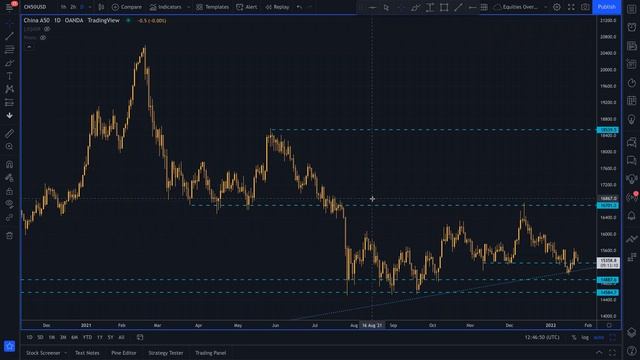This screenshot has height=360, width=640.
Task: Open the Indicators dialog
Action: point(165,7)
